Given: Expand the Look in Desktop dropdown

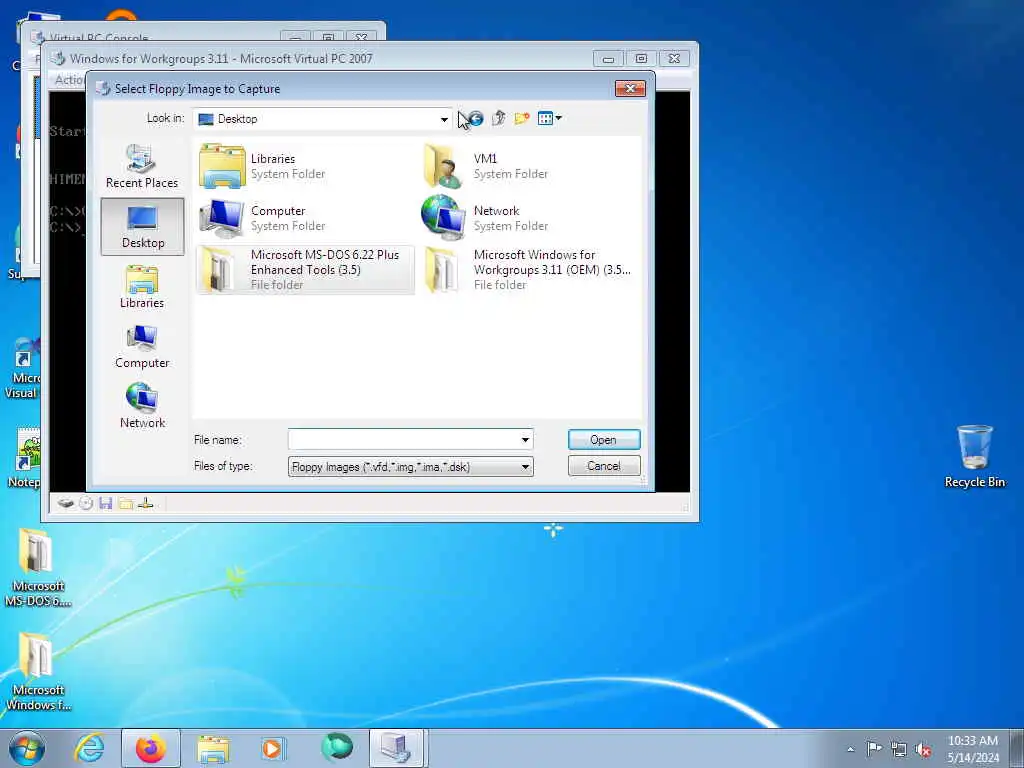Looking at the screenshot, I should [444, 120].
